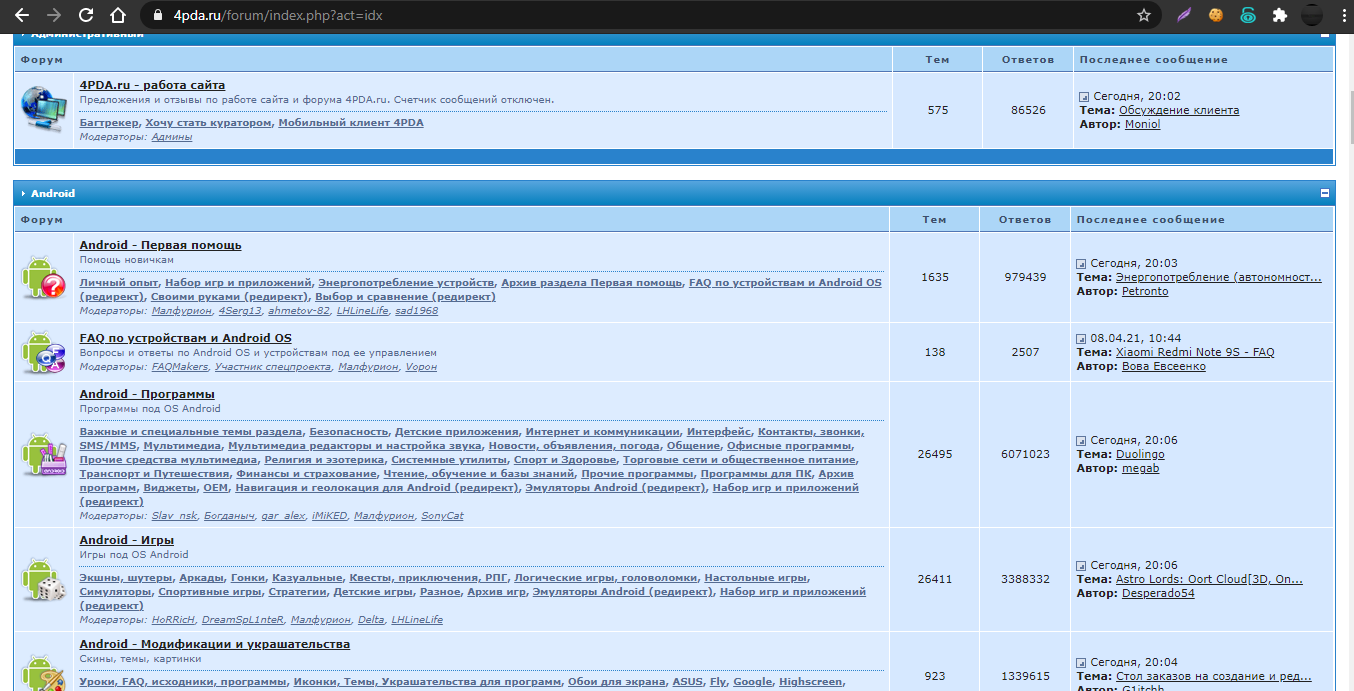Screen dimensions: 1354x691
Task: Bookmark this page with the star icon
Action: point(1144,15)
